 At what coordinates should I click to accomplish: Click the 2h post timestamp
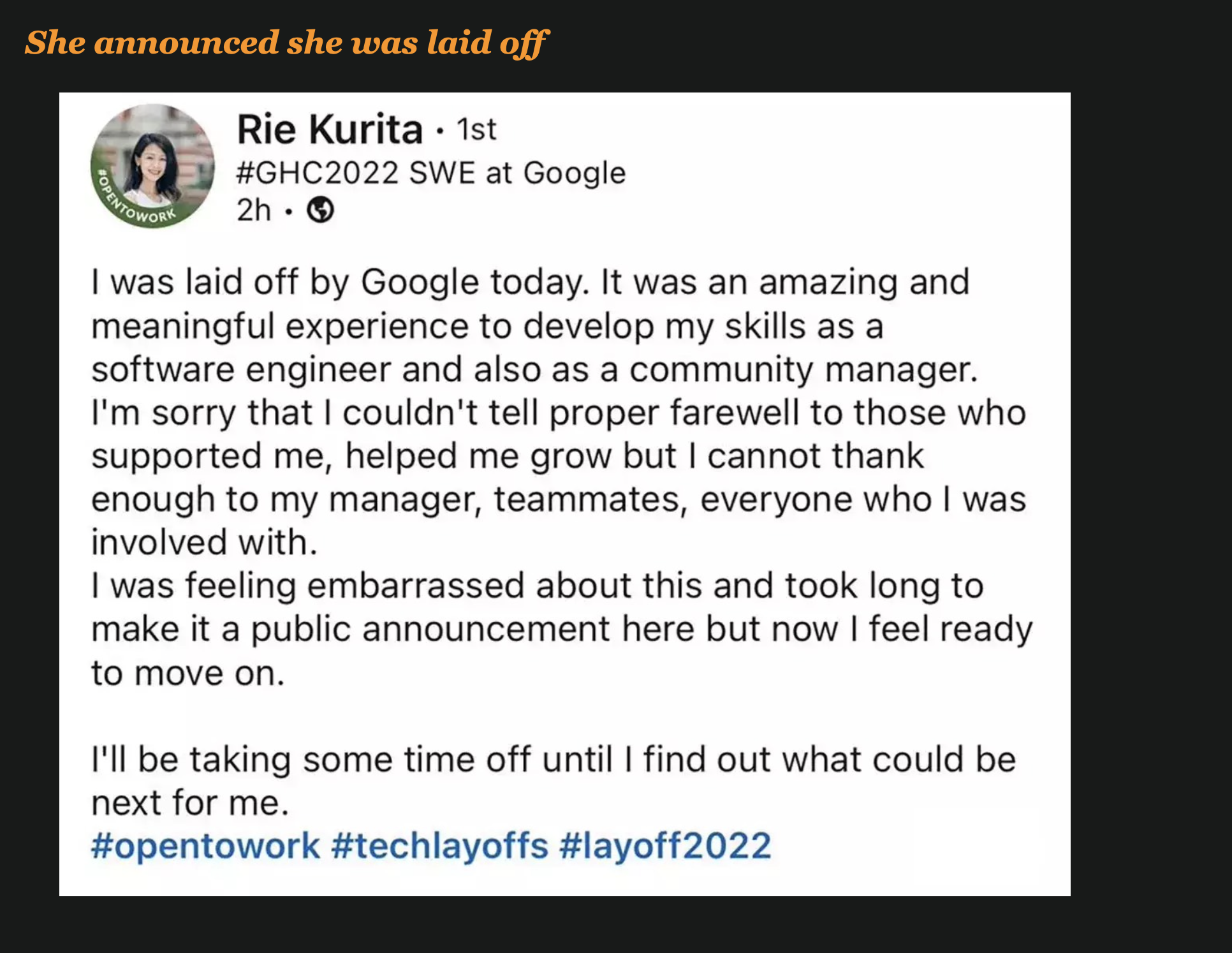pyautogui.click(x=254, y=210)
